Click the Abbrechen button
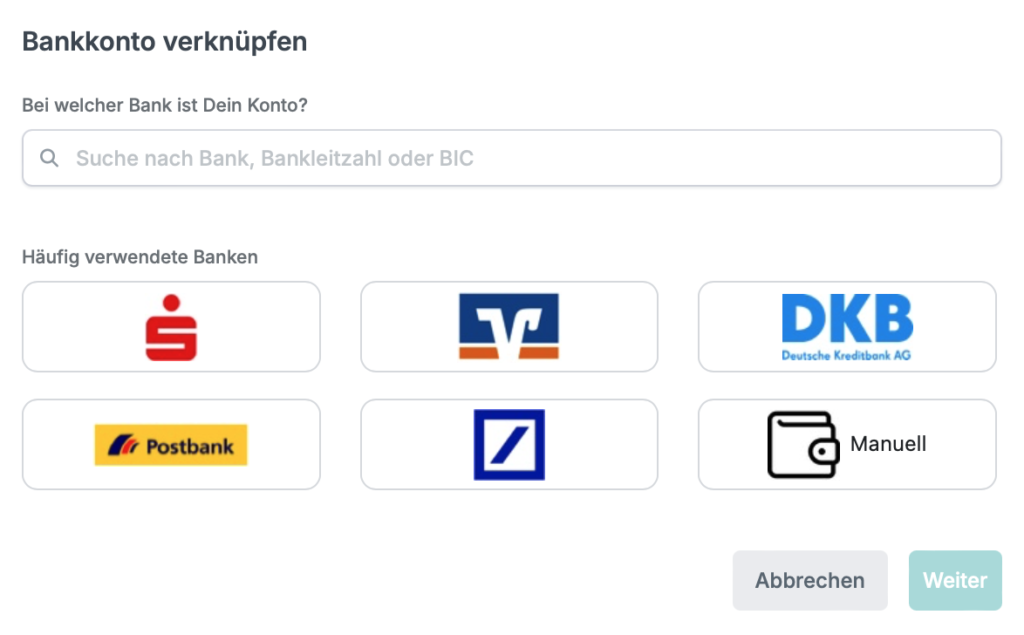The height and width of the screenshot is (635, 1024). point(810,580)
